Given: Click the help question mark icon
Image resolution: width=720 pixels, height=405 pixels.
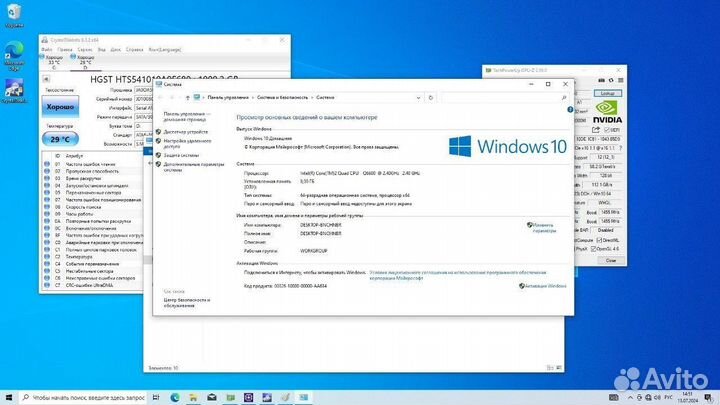Looking at the screenshot, I should tap(568, 109).
